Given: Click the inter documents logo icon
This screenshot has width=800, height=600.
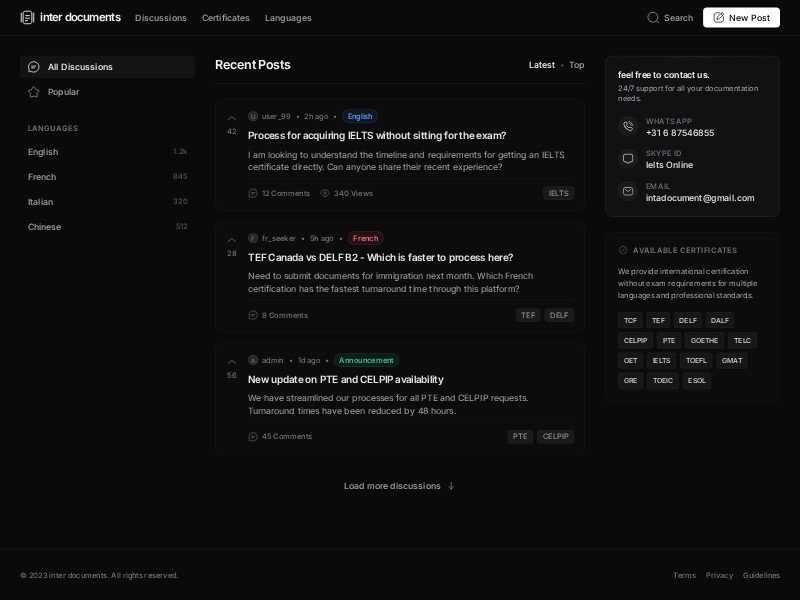Looking at the screenshot, I should click(x=27, y=17).
